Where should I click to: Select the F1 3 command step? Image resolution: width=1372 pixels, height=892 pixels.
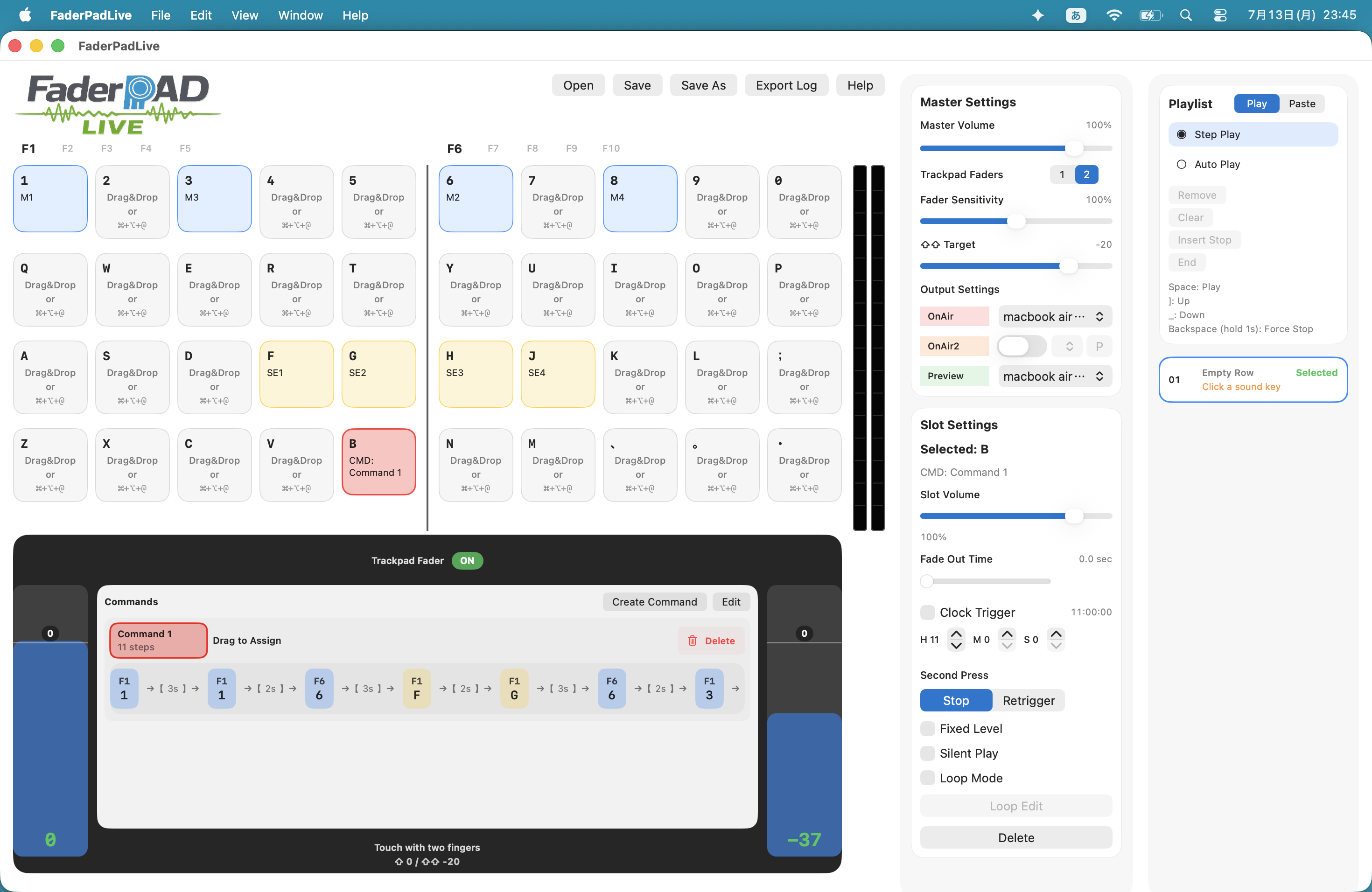click(x=709, y=688)
